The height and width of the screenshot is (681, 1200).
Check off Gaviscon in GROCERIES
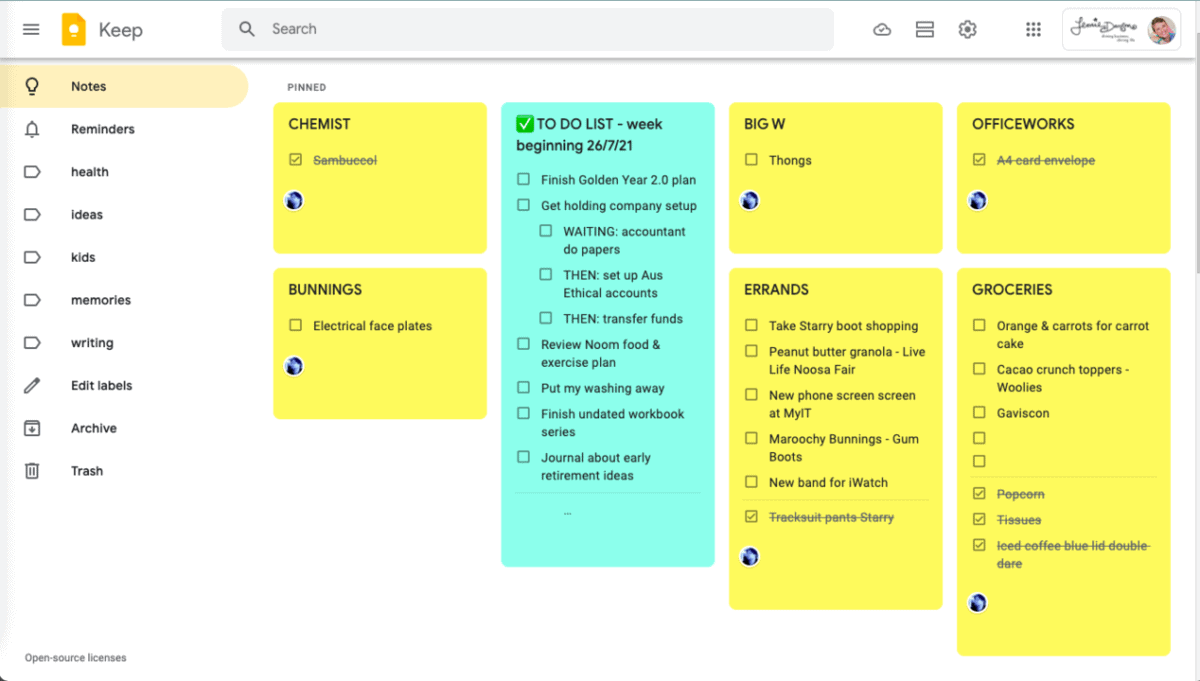pyautogui.click(x=978, y=412)
